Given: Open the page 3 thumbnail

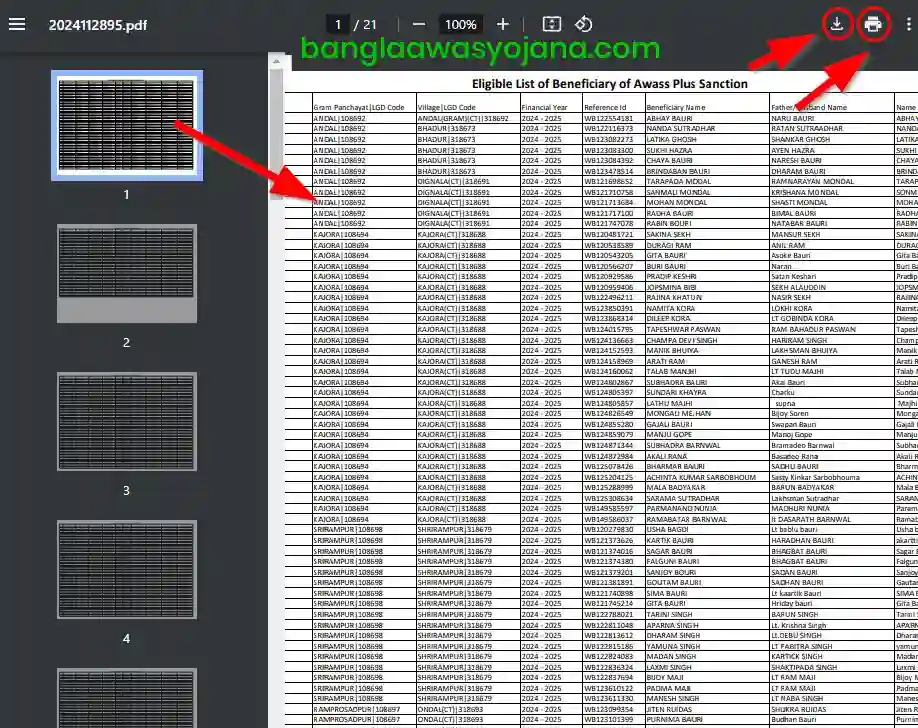Looking at the screenshot, I should tap(126, 421).
